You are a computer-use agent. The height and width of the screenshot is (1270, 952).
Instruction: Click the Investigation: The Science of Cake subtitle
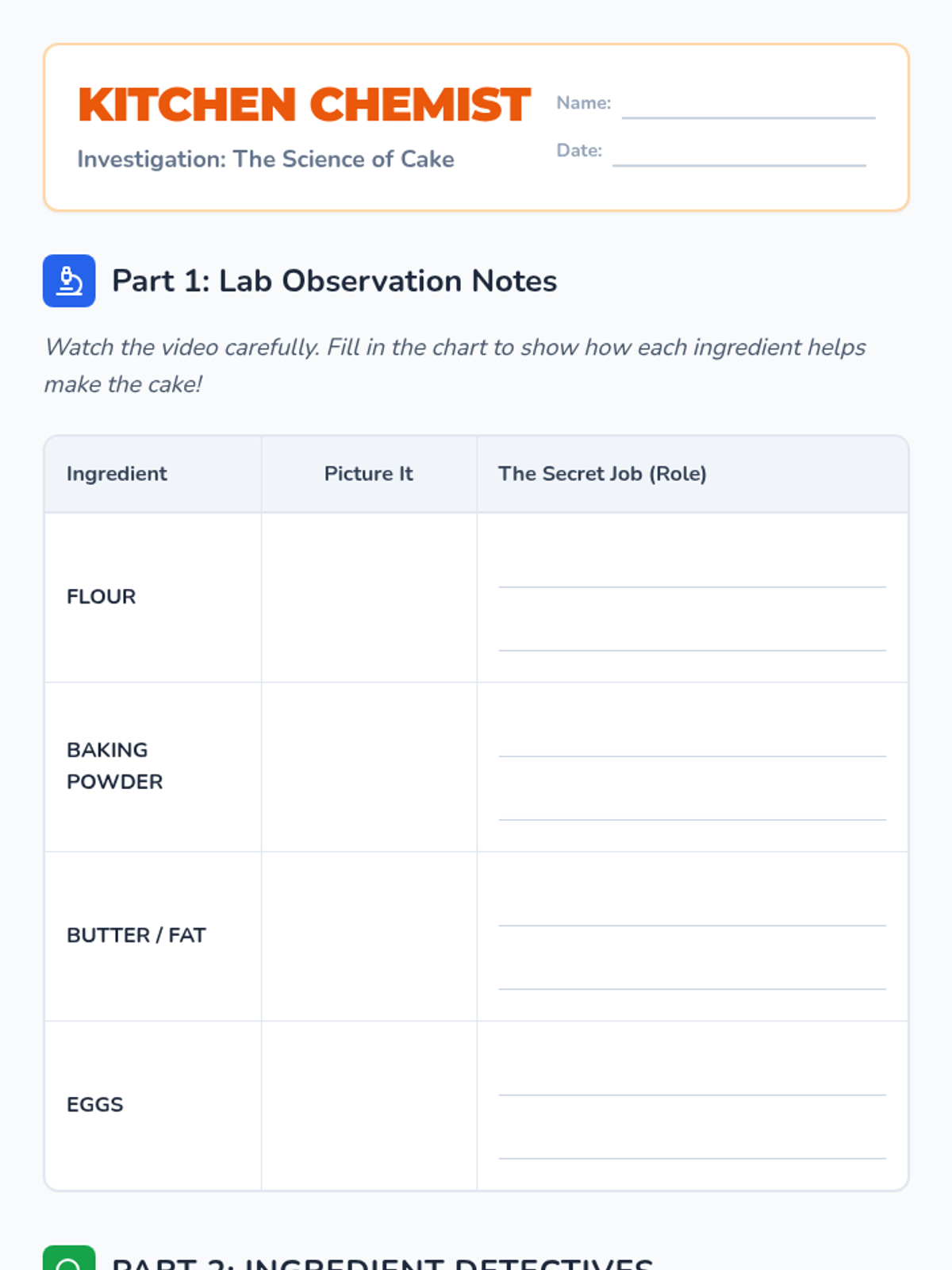click(266, 160)
